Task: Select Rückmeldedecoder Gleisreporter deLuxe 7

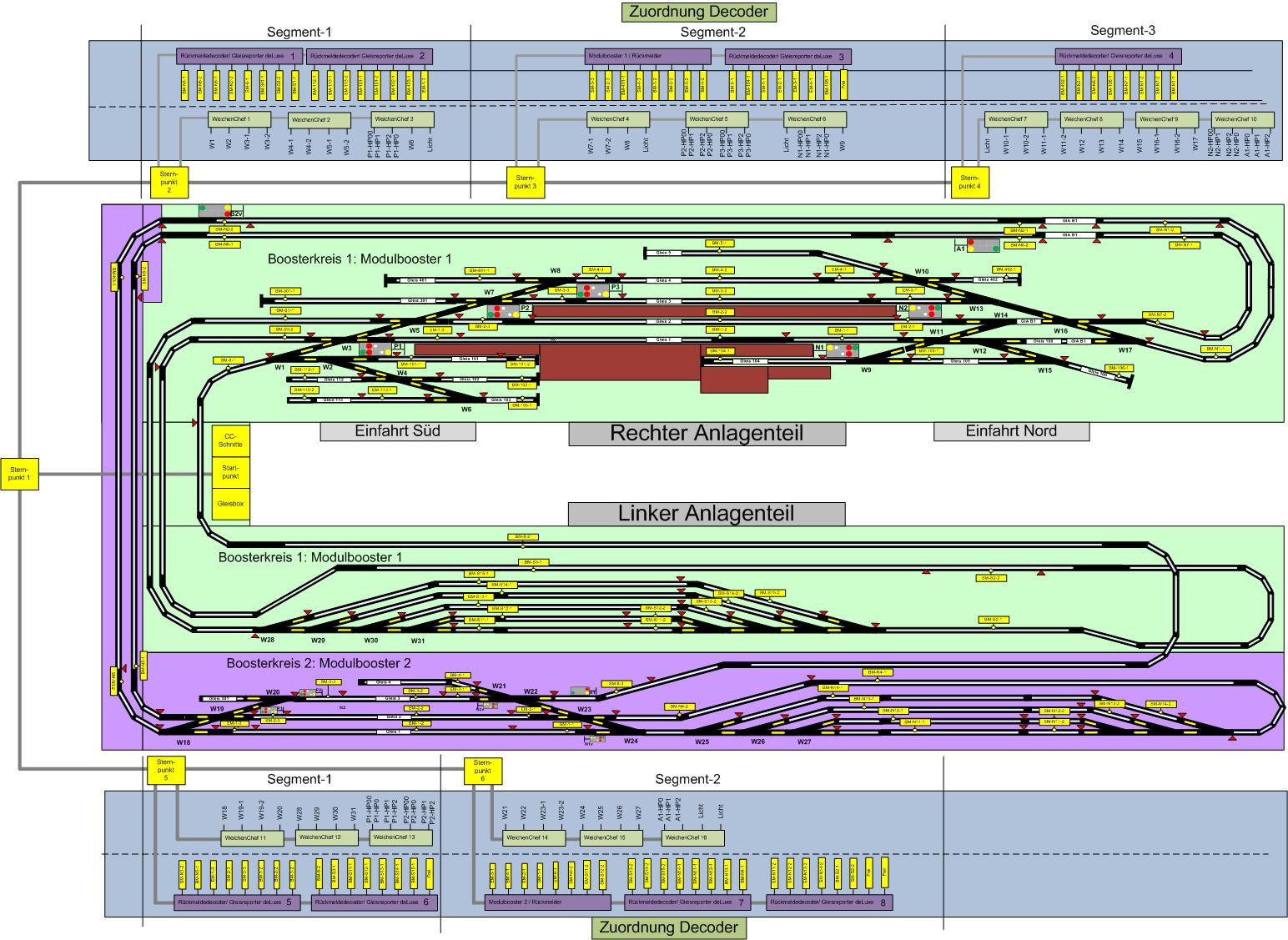Action: pyautogui.click(x=687, y=902)
